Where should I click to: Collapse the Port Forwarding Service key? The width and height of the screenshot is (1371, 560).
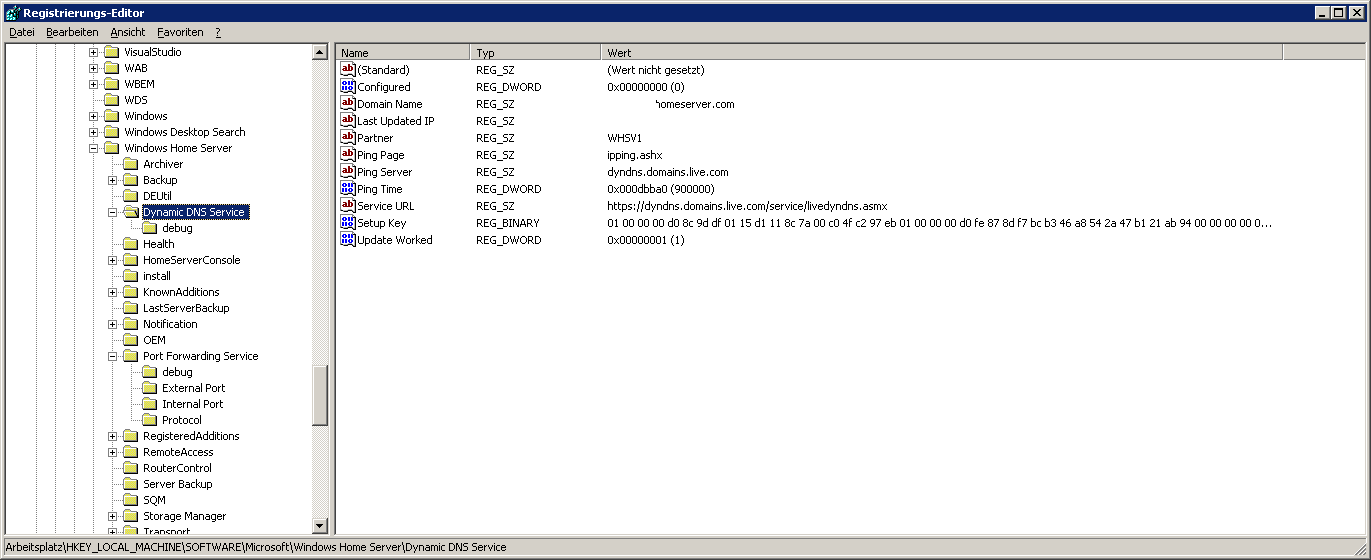tap(113, 356)
